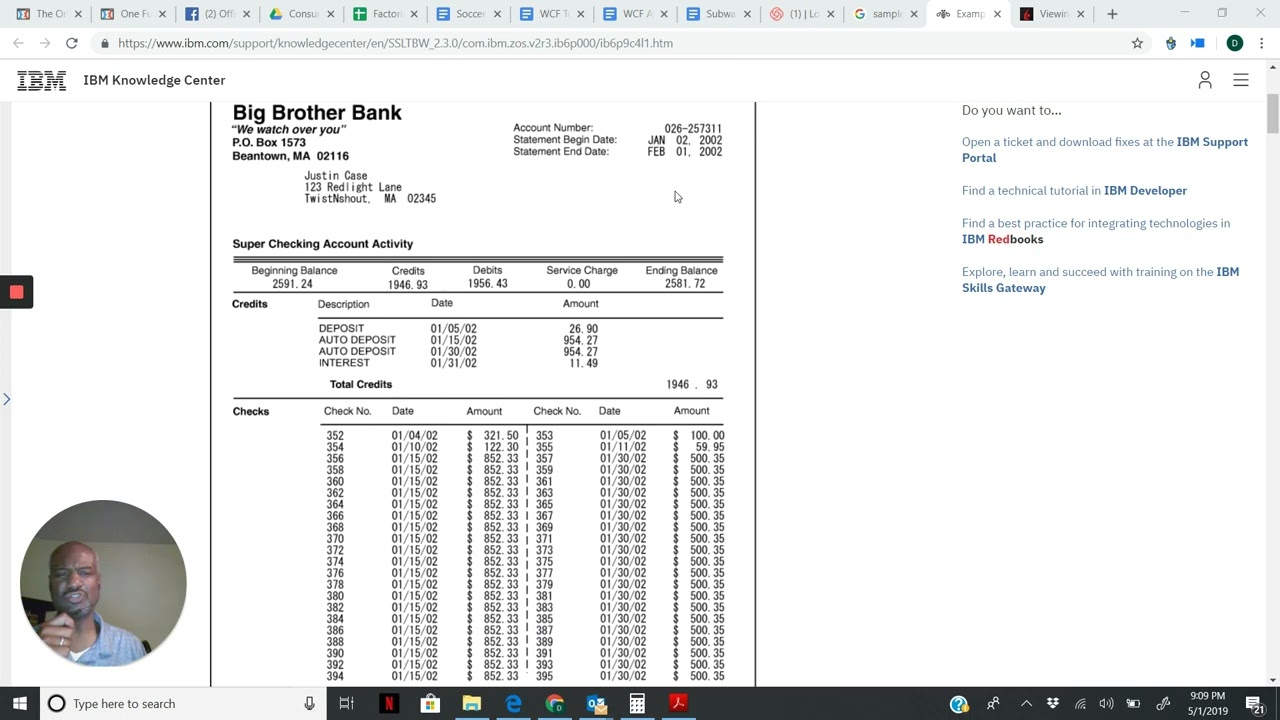Viewport: 1280px width, 720px height.
Task: Open Outlook from the taskbar
Action: 596,704
